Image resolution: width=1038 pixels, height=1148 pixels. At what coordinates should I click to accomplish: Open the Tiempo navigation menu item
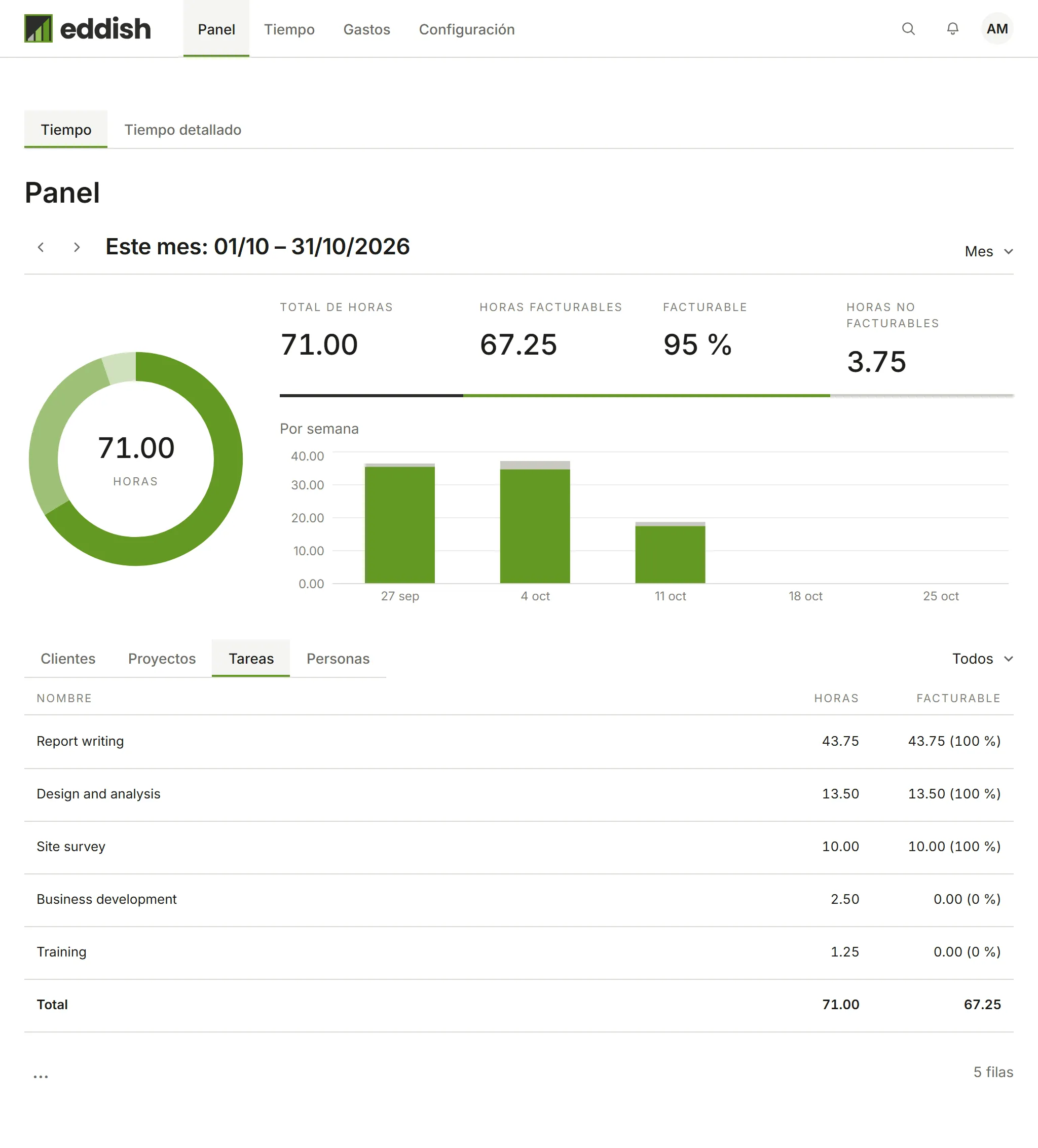point(289,29)
